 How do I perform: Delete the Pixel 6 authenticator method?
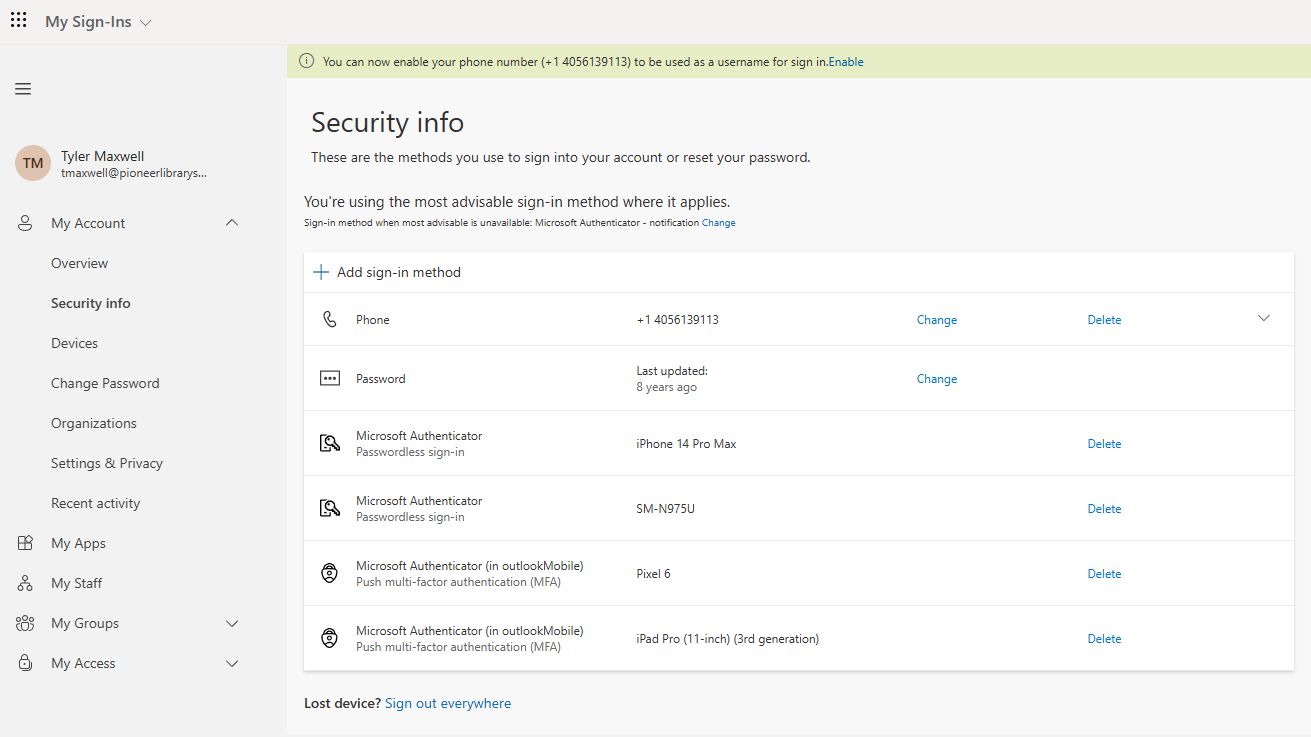(x=1104, y=574)
